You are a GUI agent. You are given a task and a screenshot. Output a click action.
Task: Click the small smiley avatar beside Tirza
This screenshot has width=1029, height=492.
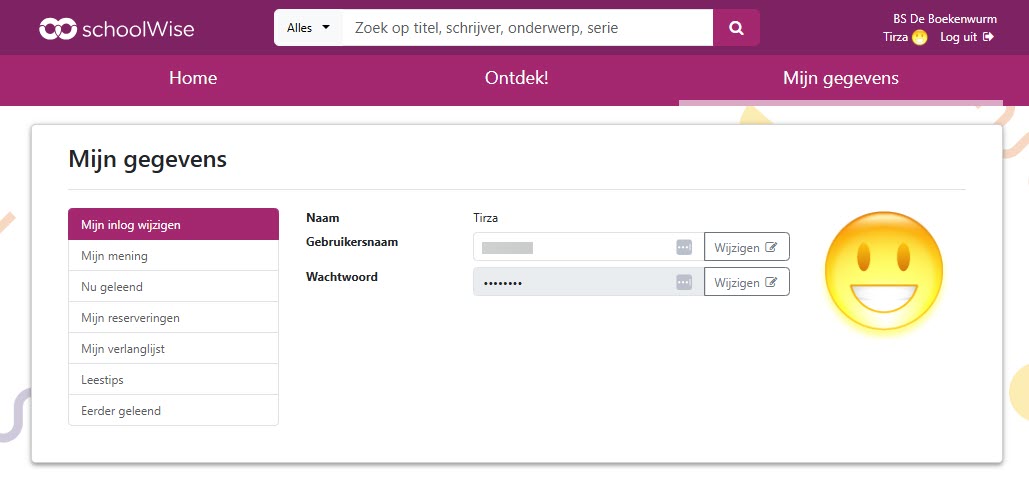point(919,37)
